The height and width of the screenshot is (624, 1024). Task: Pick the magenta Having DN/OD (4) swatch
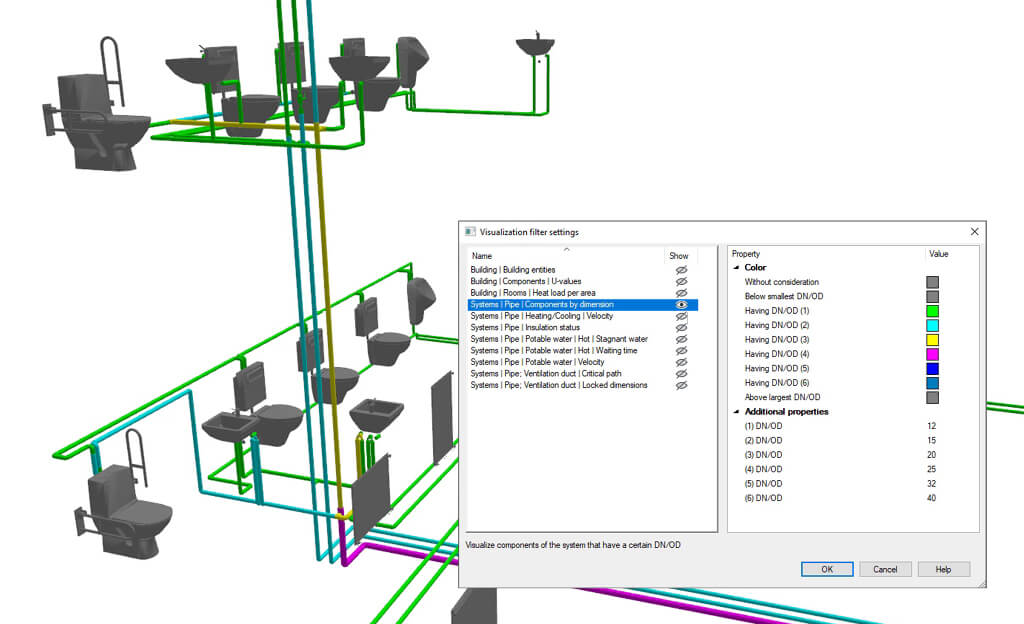point(932,354)
